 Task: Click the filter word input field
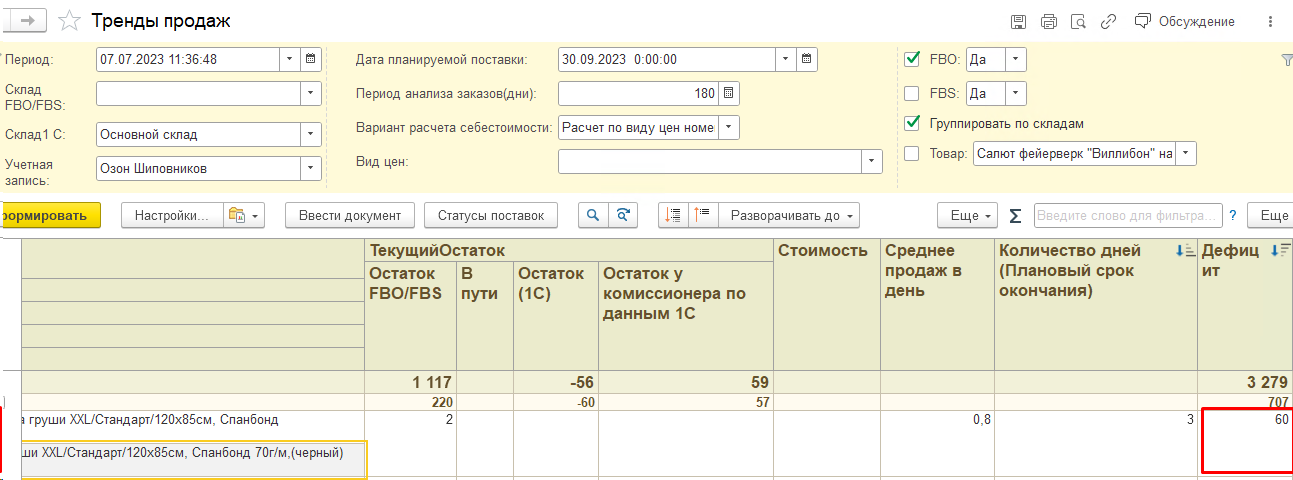(1128, 215)
